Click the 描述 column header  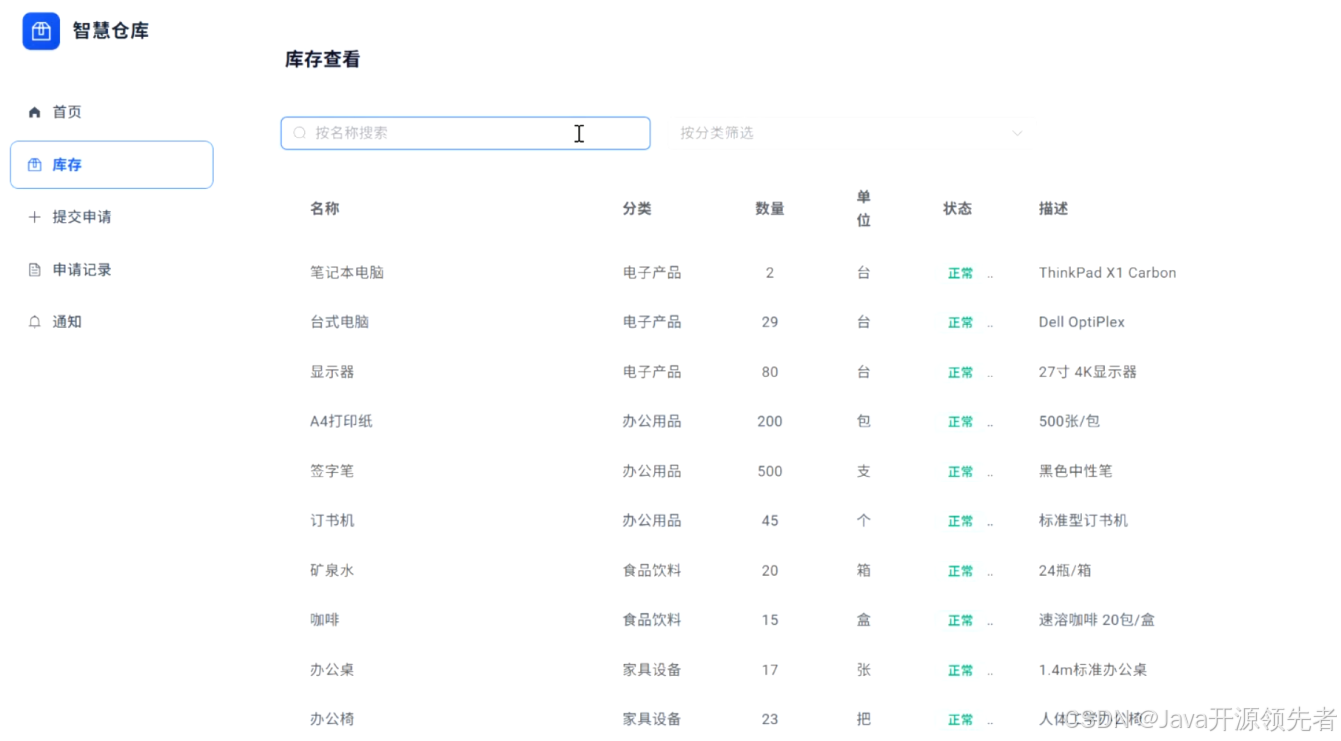(x=1054, y=209)
